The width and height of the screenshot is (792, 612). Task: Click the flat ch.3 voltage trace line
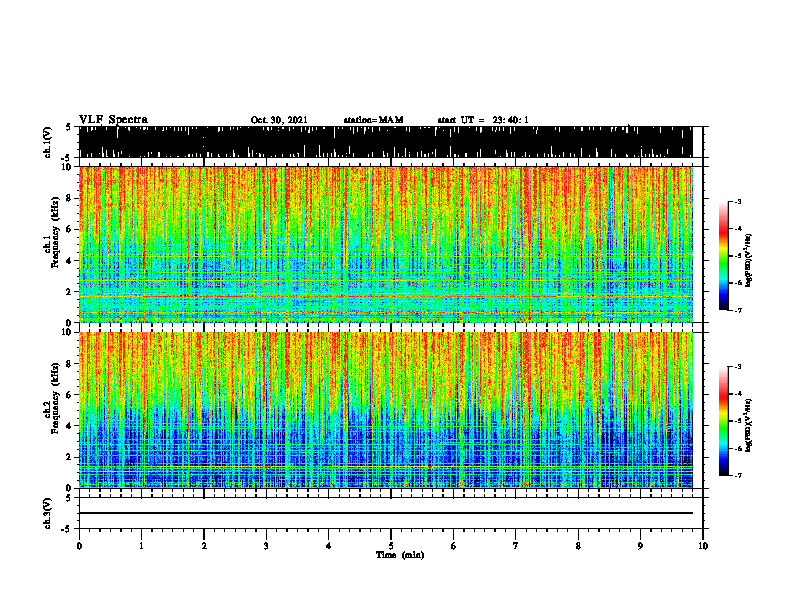click(x=386, y=513)
